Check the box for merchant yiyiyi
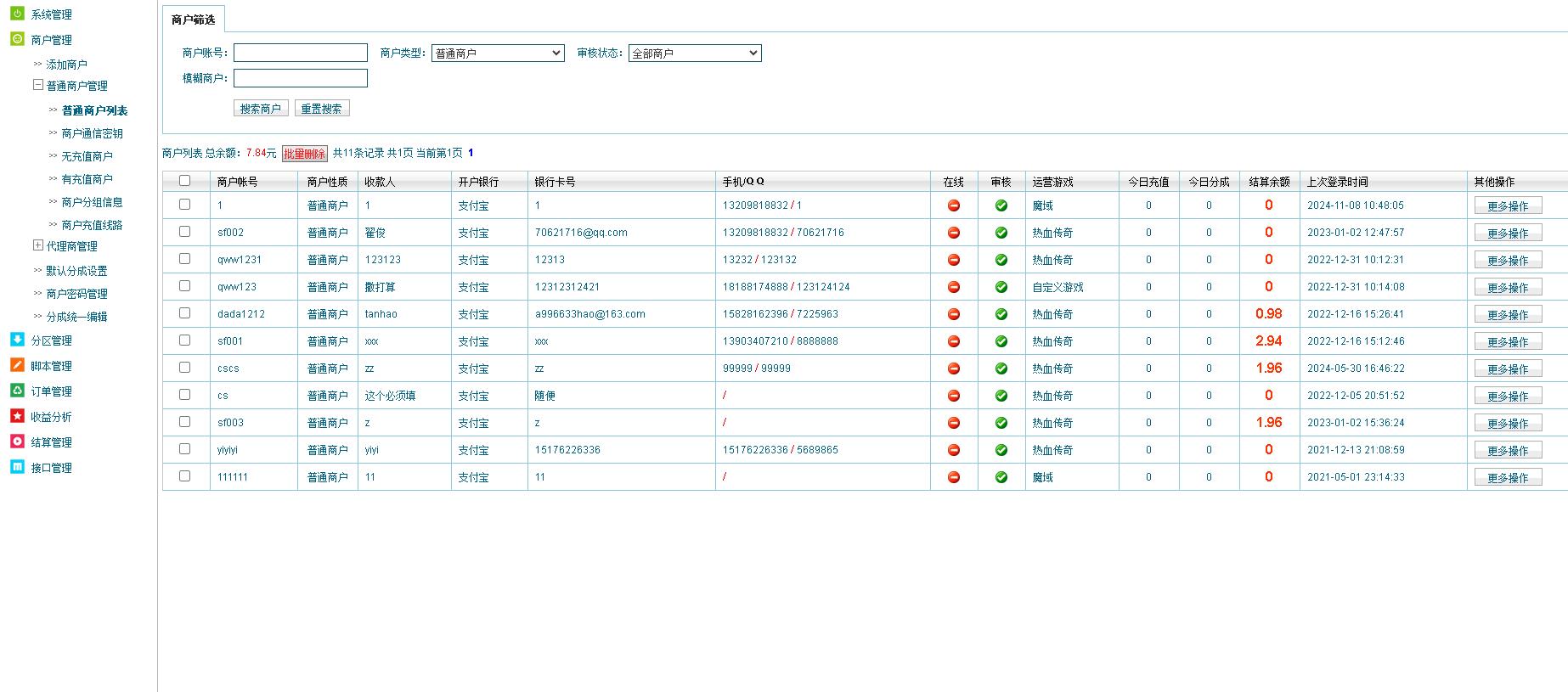This screenshot has width=1568, height=692. pos(184,448)
